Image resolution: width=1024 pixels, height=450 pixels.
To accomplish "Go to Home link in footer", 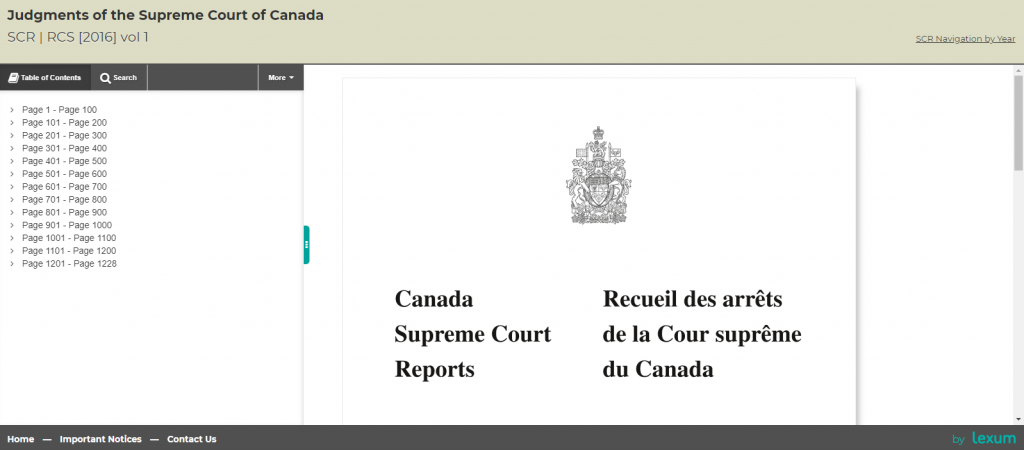I will [x=20, y=439].
